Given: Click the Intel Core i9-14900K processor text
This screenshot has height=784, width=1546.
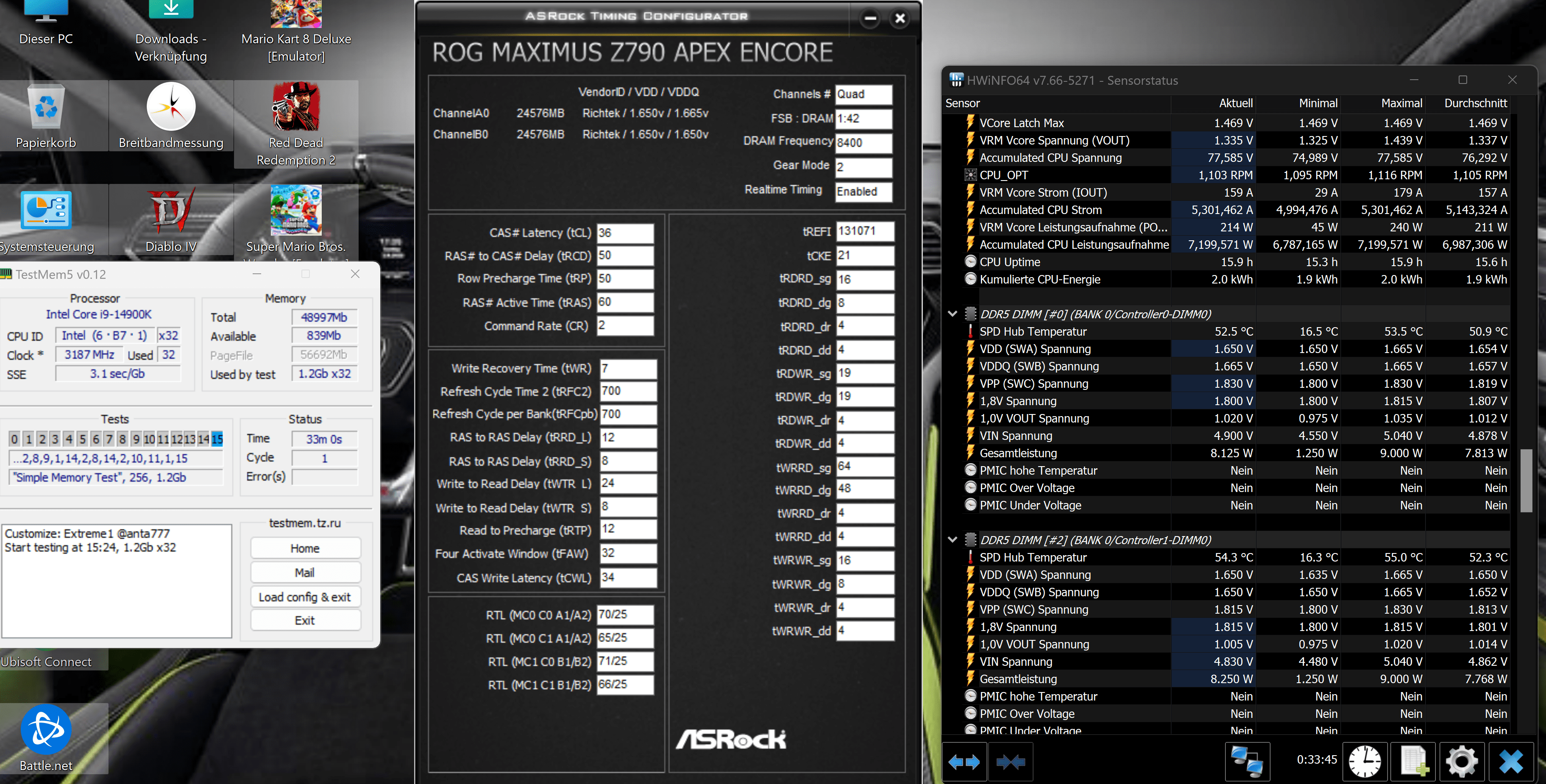Looking at the screenshot, I should coord(99,314).
